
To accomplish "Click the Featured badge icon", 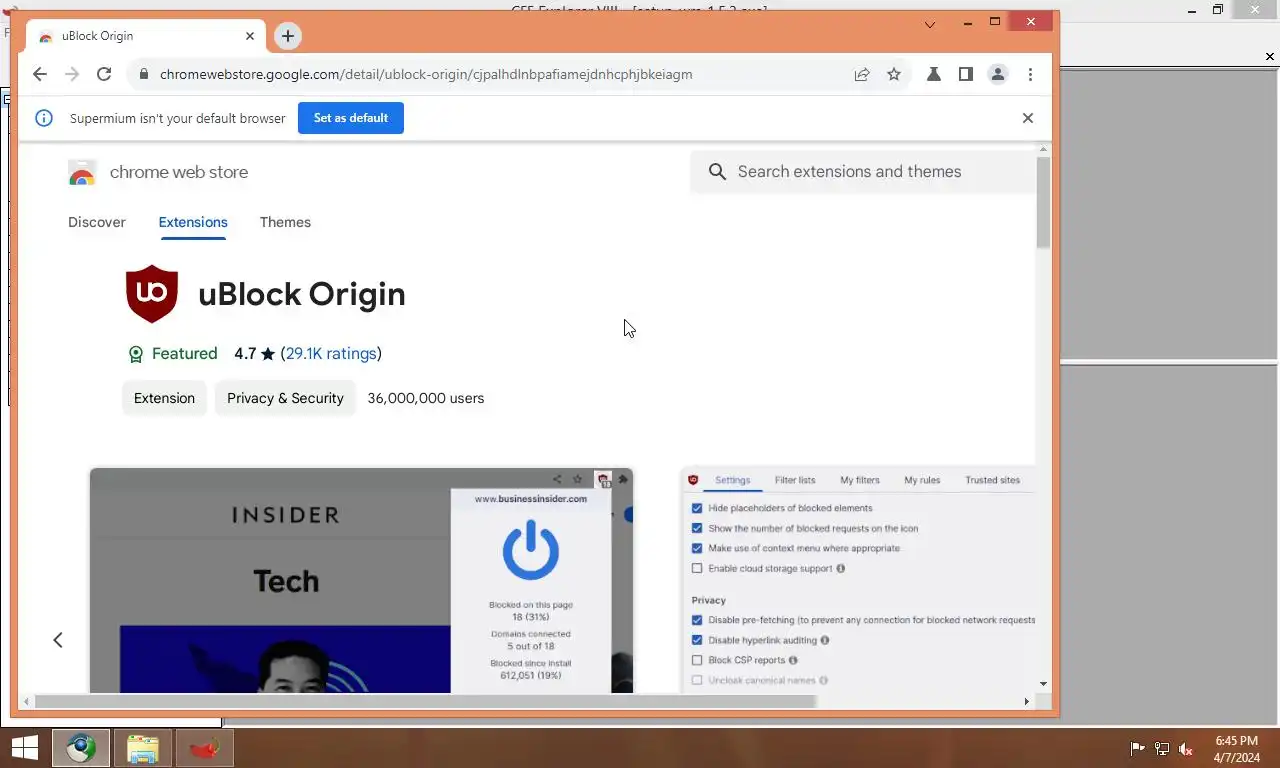I will tap(136, 354).
